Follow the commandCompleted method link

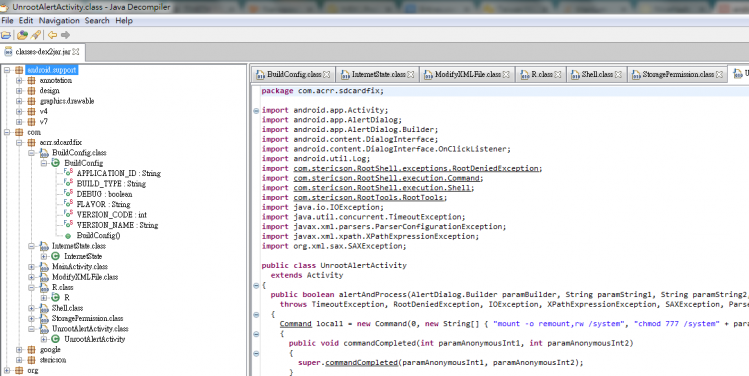click(x=361, y=363)
